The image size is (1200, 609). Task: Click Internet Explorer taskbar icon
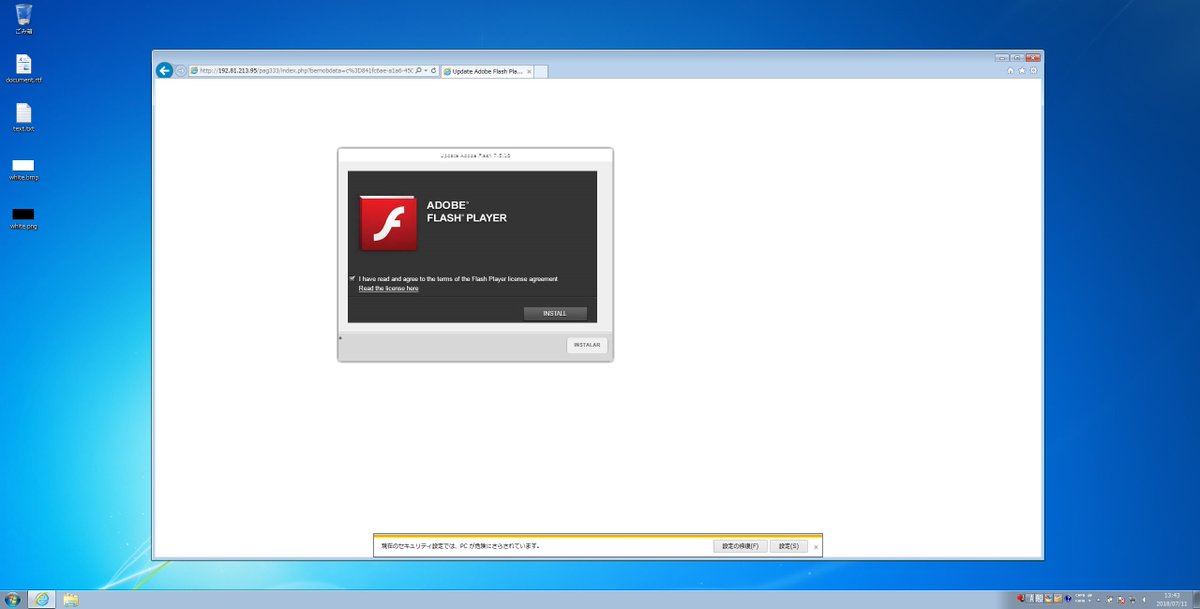click(42, 599)
